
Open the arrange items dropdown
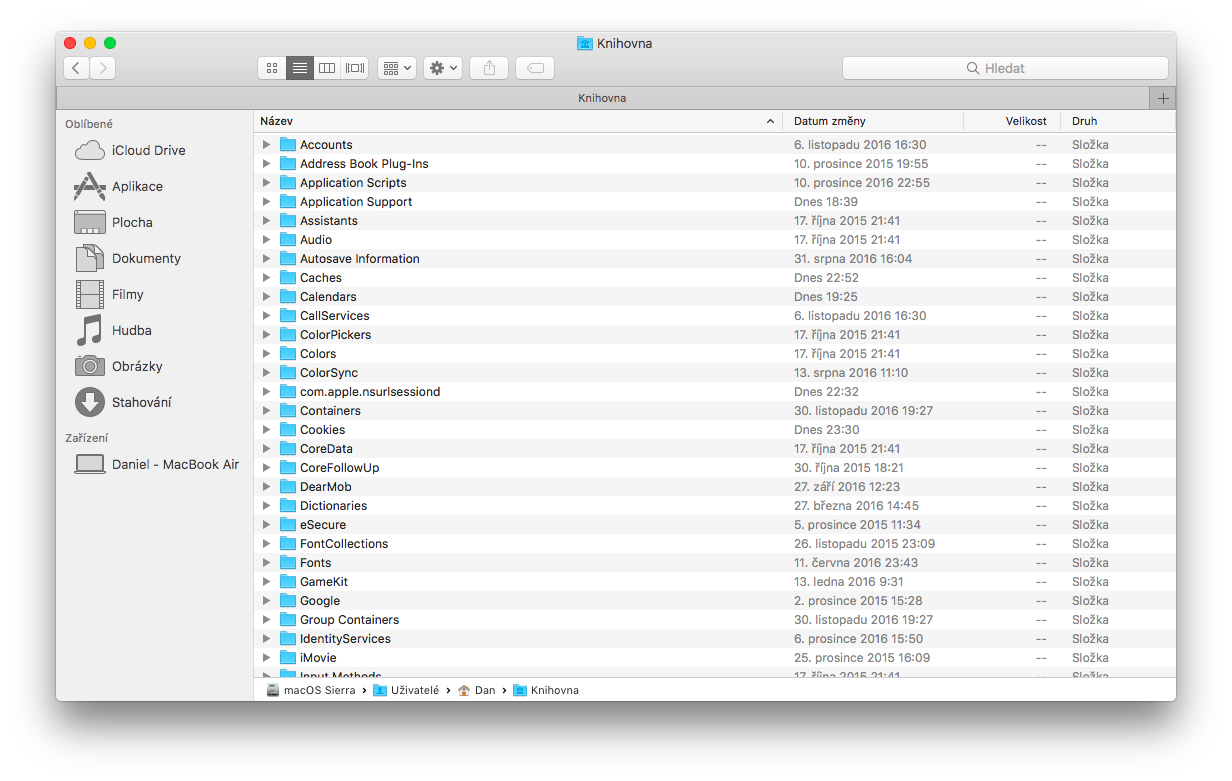click(397, 68)
